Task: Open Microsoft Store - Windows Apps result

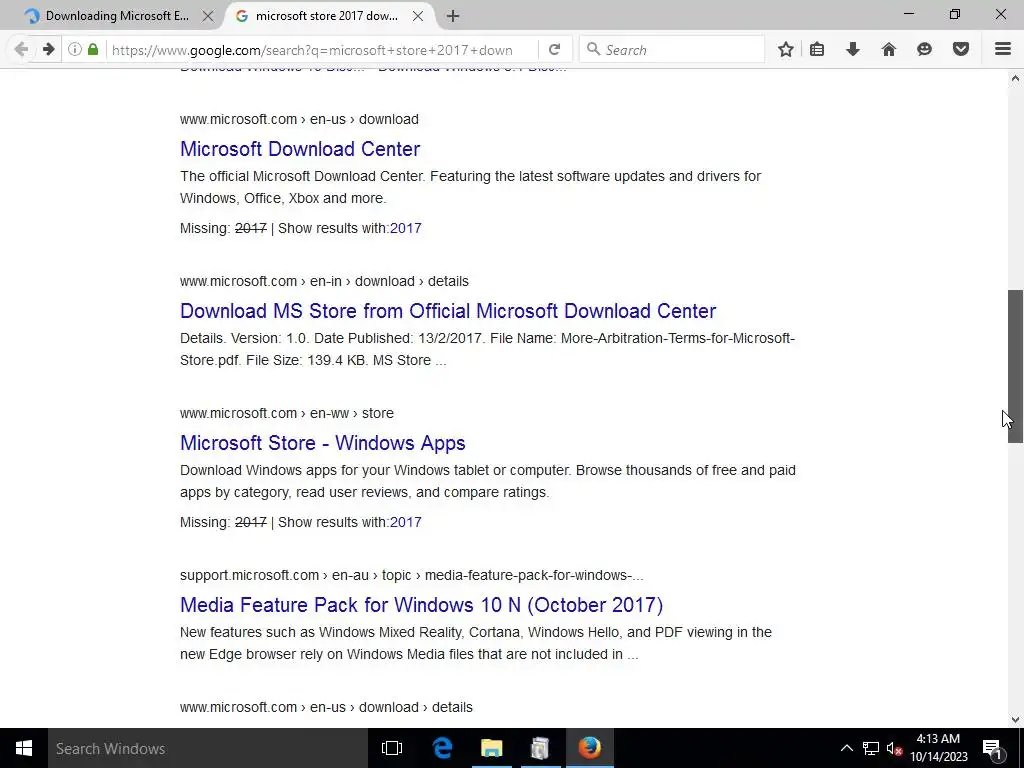Action: (x=323, y=443)
